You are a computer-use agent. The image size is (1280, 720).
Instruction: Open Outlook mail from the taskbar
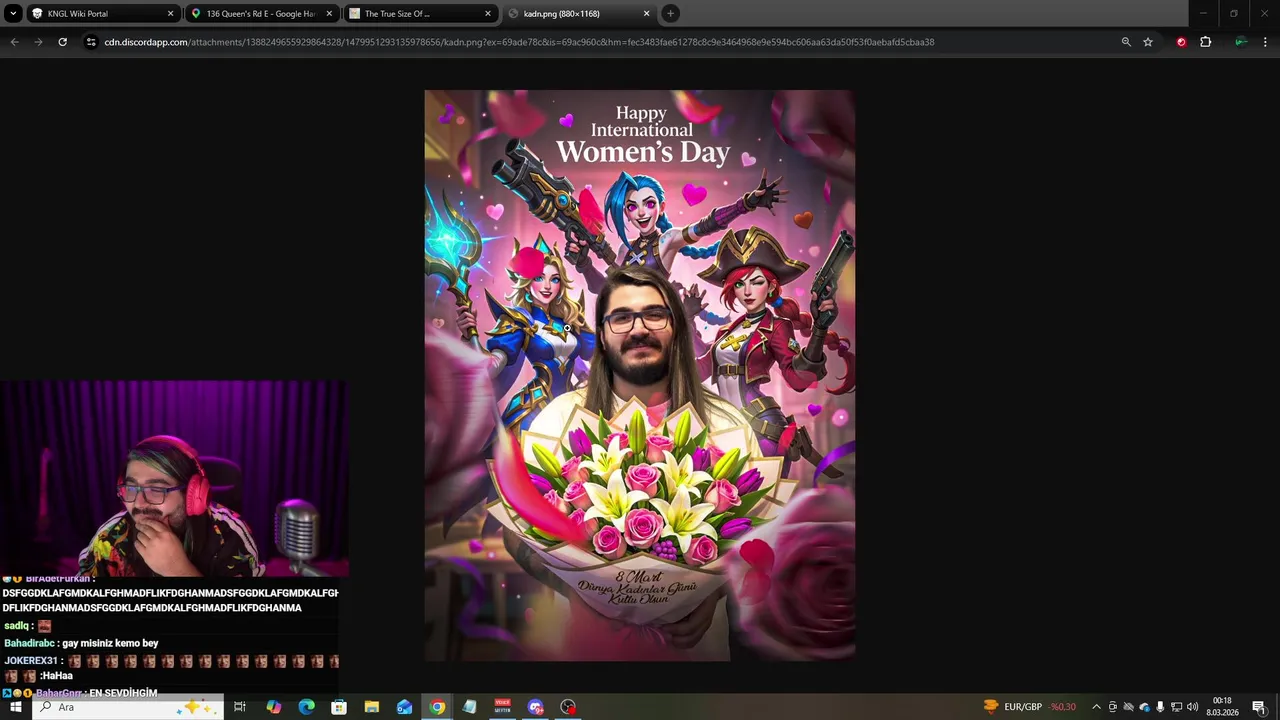click(x=404, y=707)
